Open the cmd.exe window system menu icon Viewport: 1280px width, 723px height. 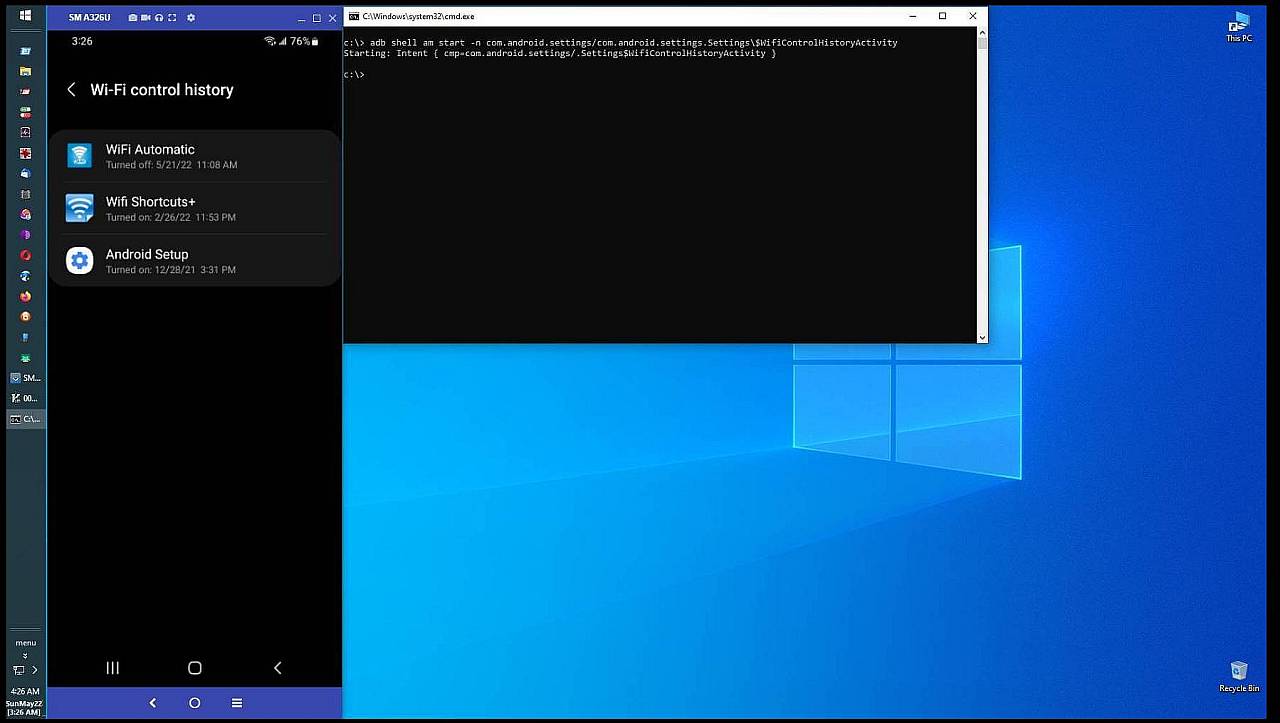pos(354,16)
